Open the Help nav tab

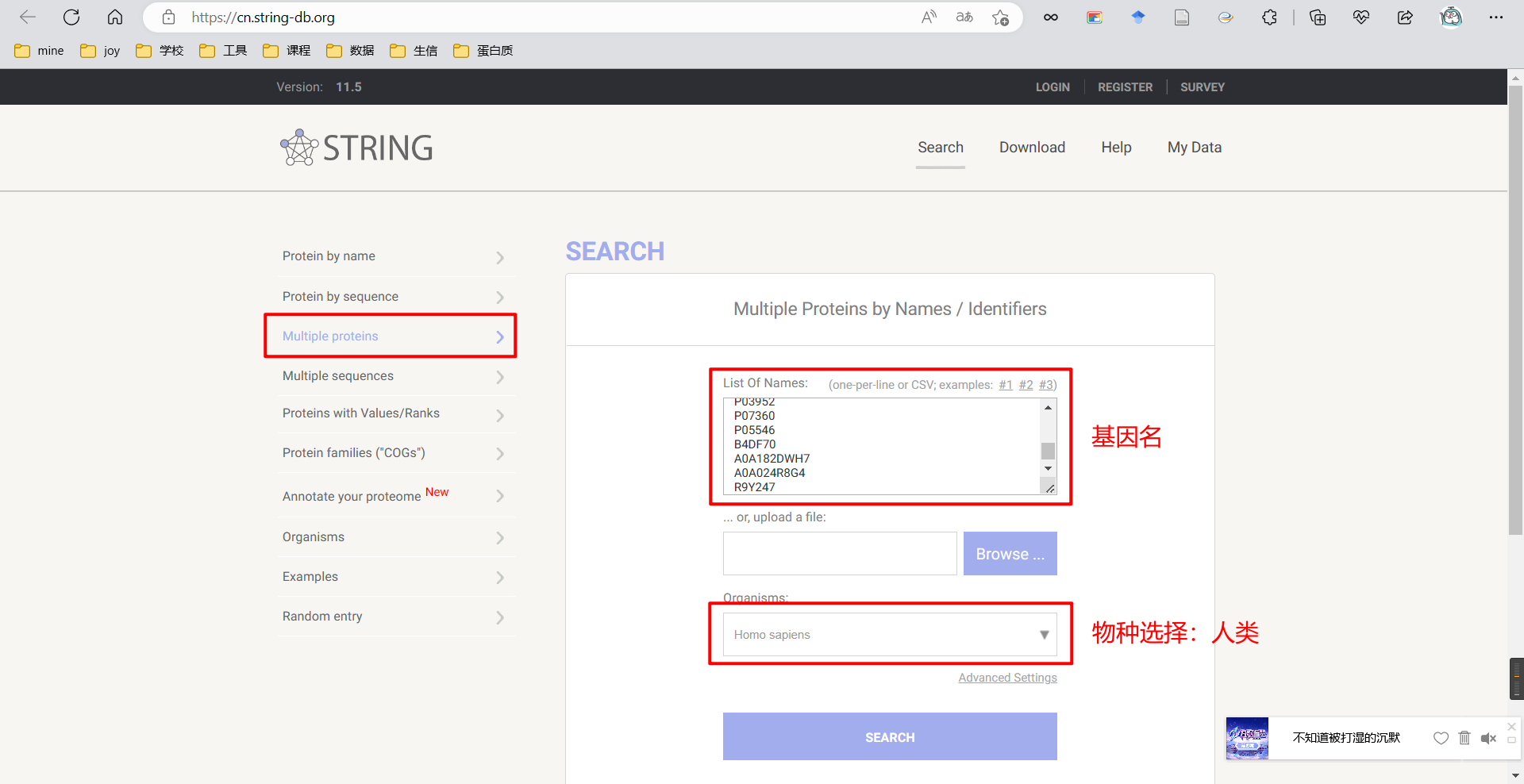pos(1116,148)
